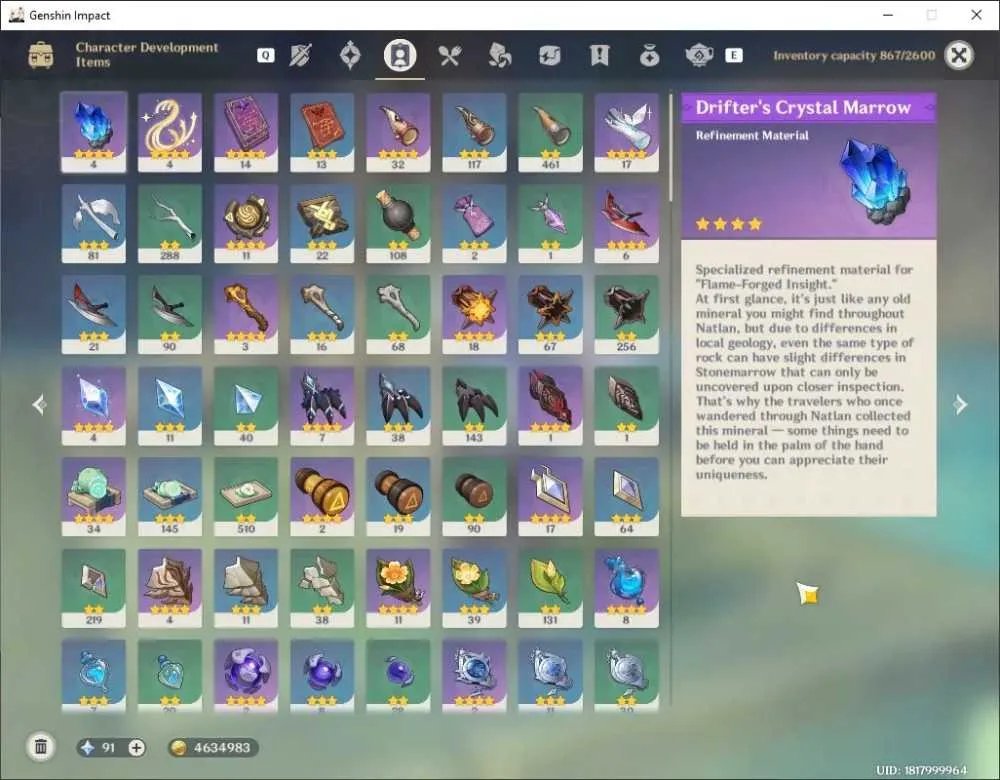This screenshot has height=780, width=1000.
Task: Add Primogems with the plus button
Action: tap(136, 747)
